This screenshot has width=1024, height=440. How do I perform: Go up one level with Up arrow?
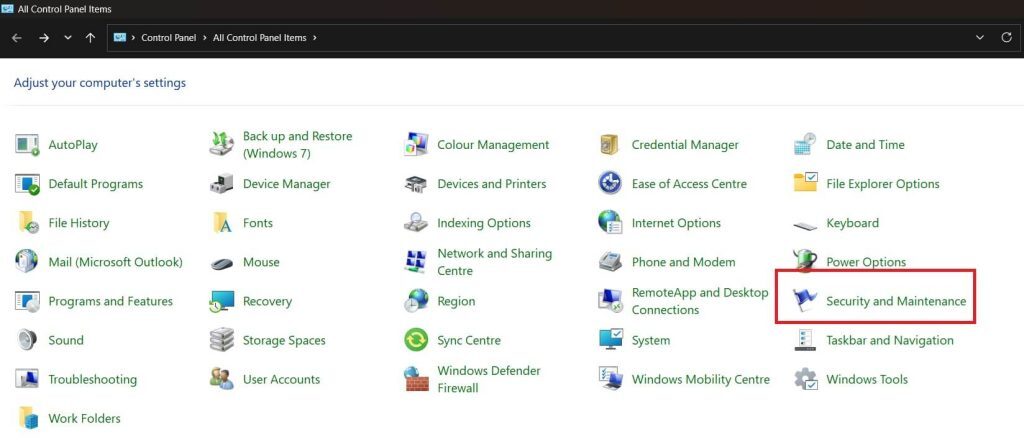(91, 38)
